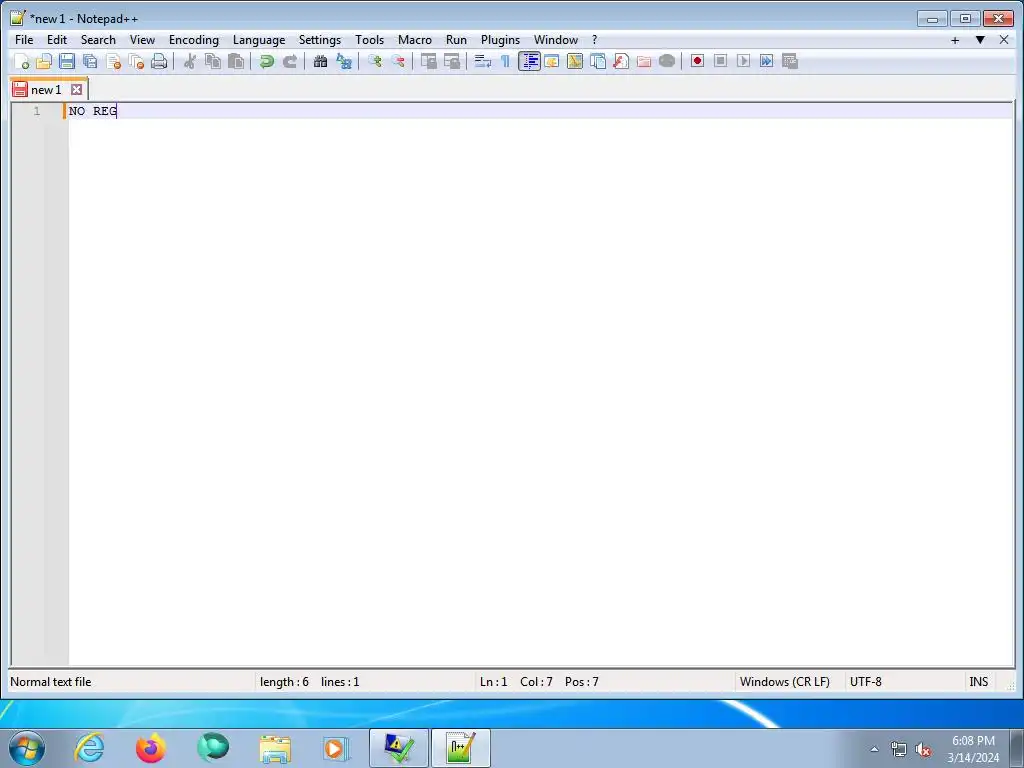Screen dimensions: 1024x768
Task: Open the Windows Start button
Action: click(27, 748)
